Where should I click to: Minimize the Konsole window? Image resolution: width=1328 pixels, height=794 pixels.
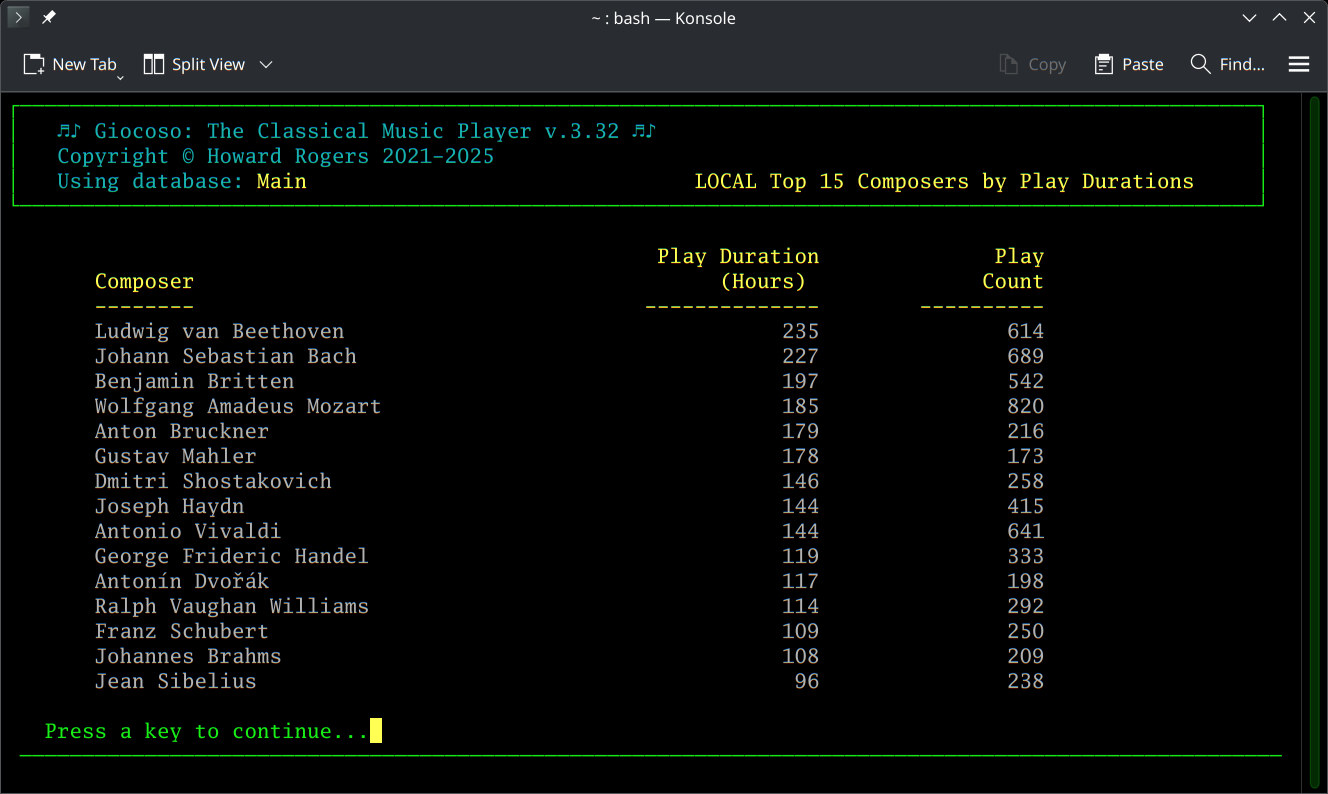[1249, 18]
